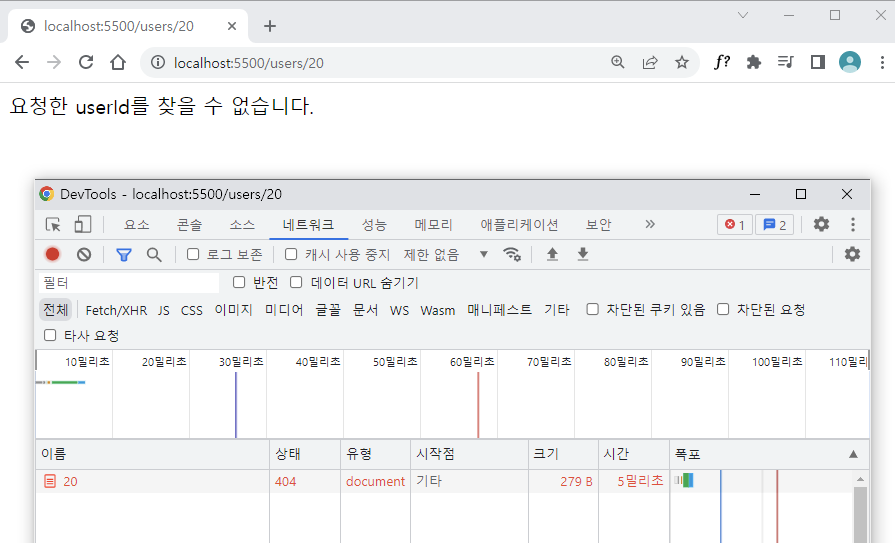This screenshot has width=895, height=543.
Task: Toggle the browser side panel icon
Action: point(817,62)
